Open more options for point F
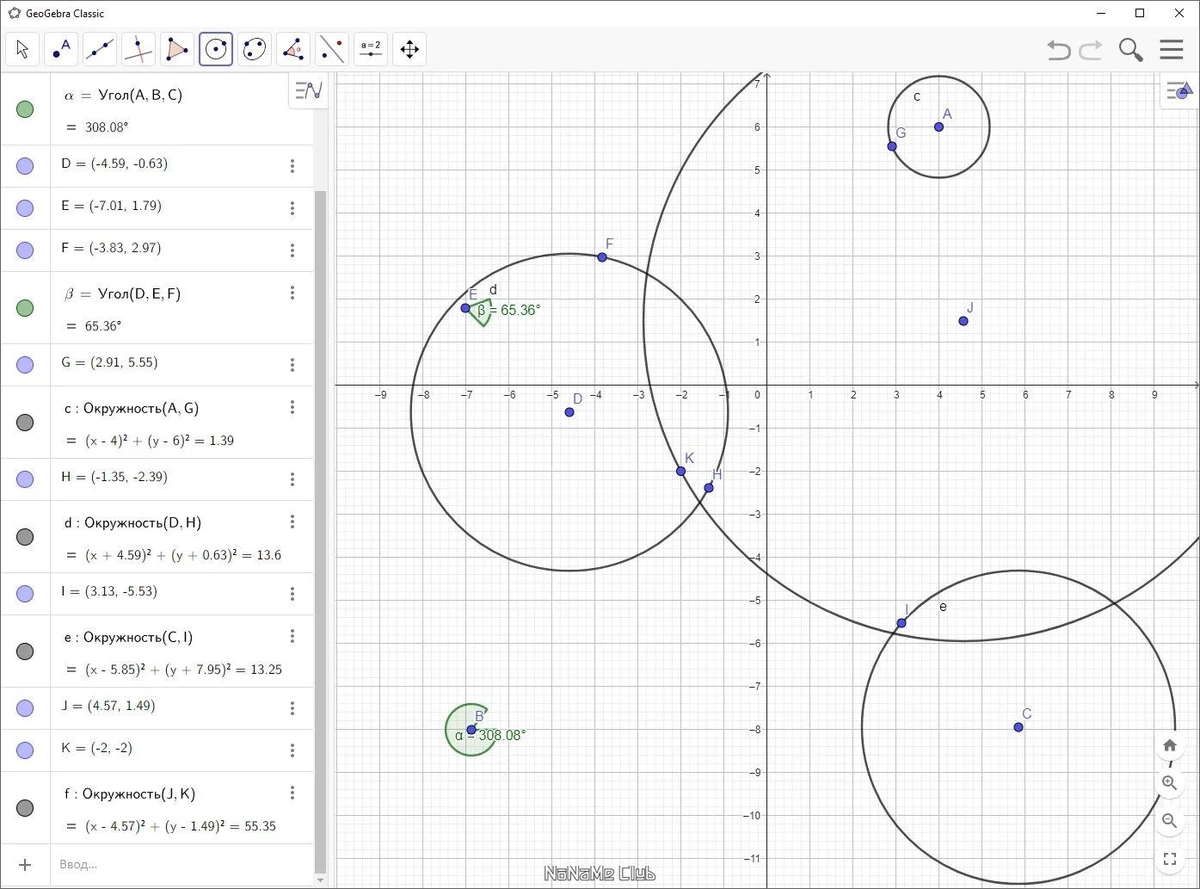 (292, 250)
